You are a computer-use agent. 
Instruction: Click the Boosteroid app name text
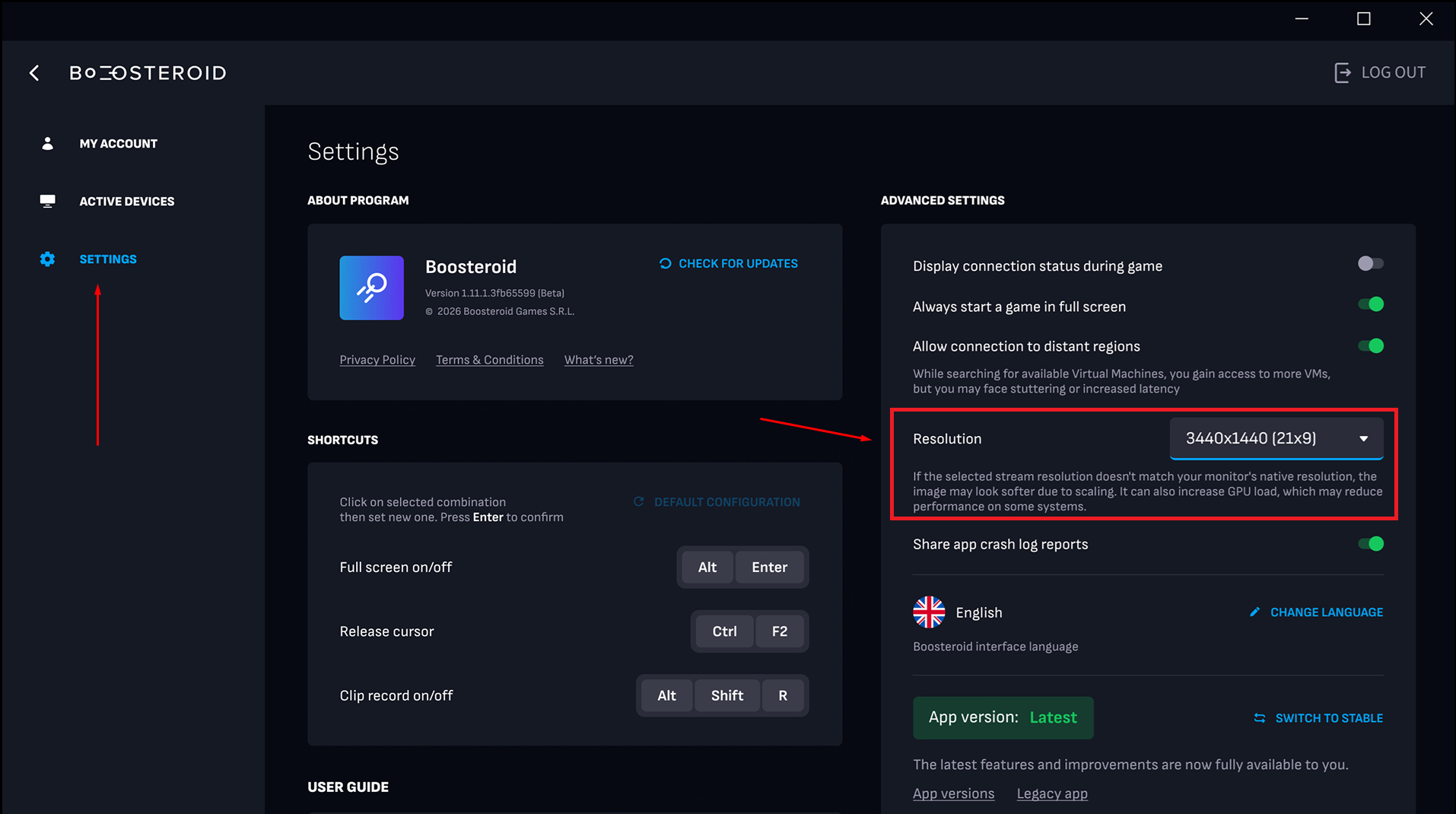point(471,267)
